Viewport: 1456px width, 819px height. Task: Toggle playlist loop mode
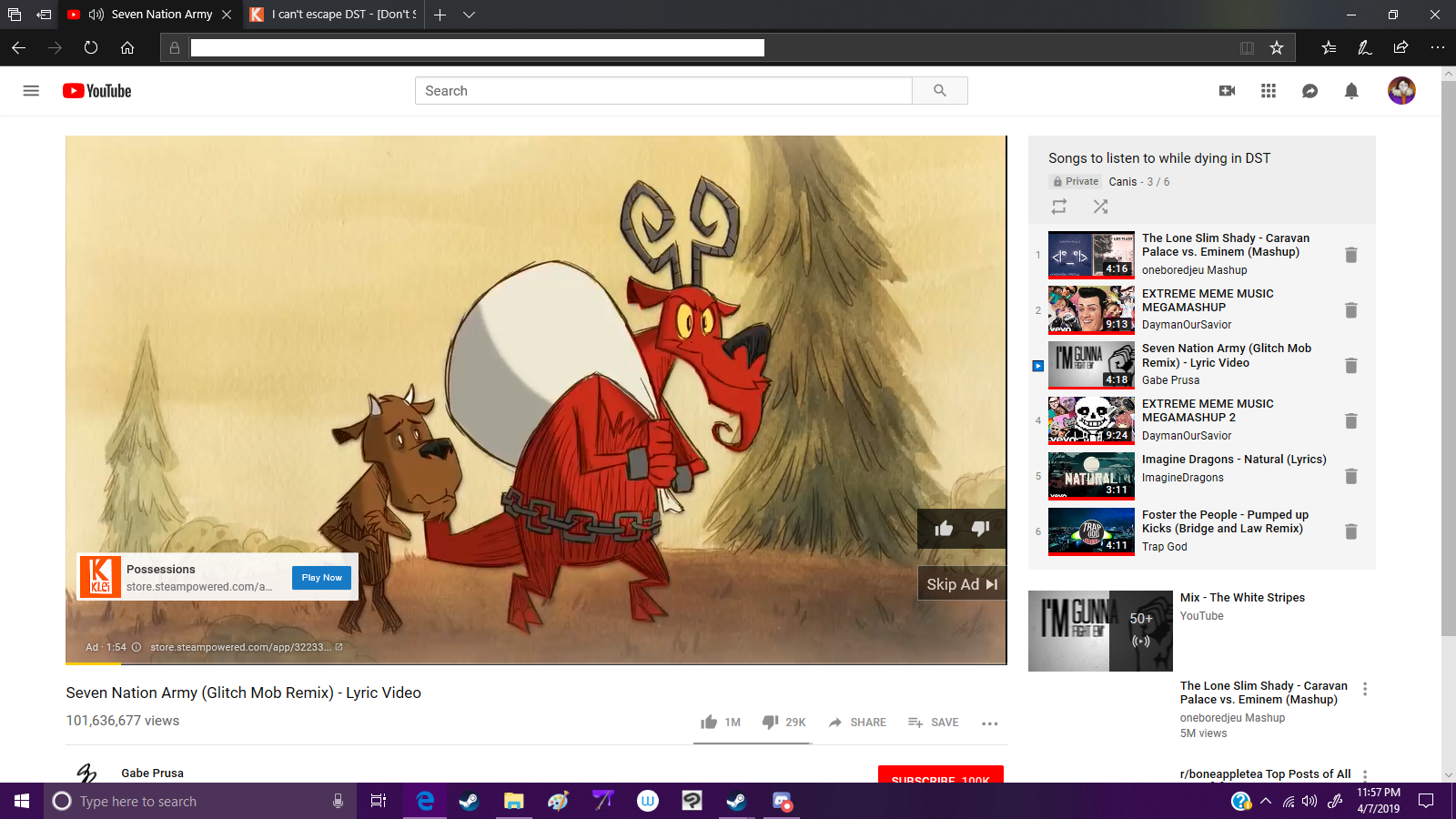point(1059,207)
